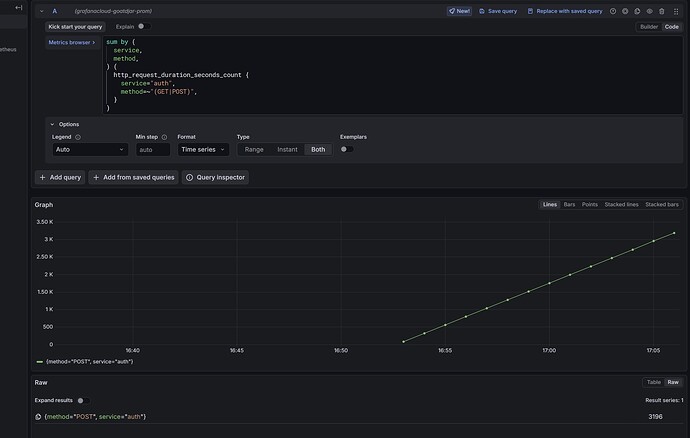Open the Query inspector

(x=216, y=177)
